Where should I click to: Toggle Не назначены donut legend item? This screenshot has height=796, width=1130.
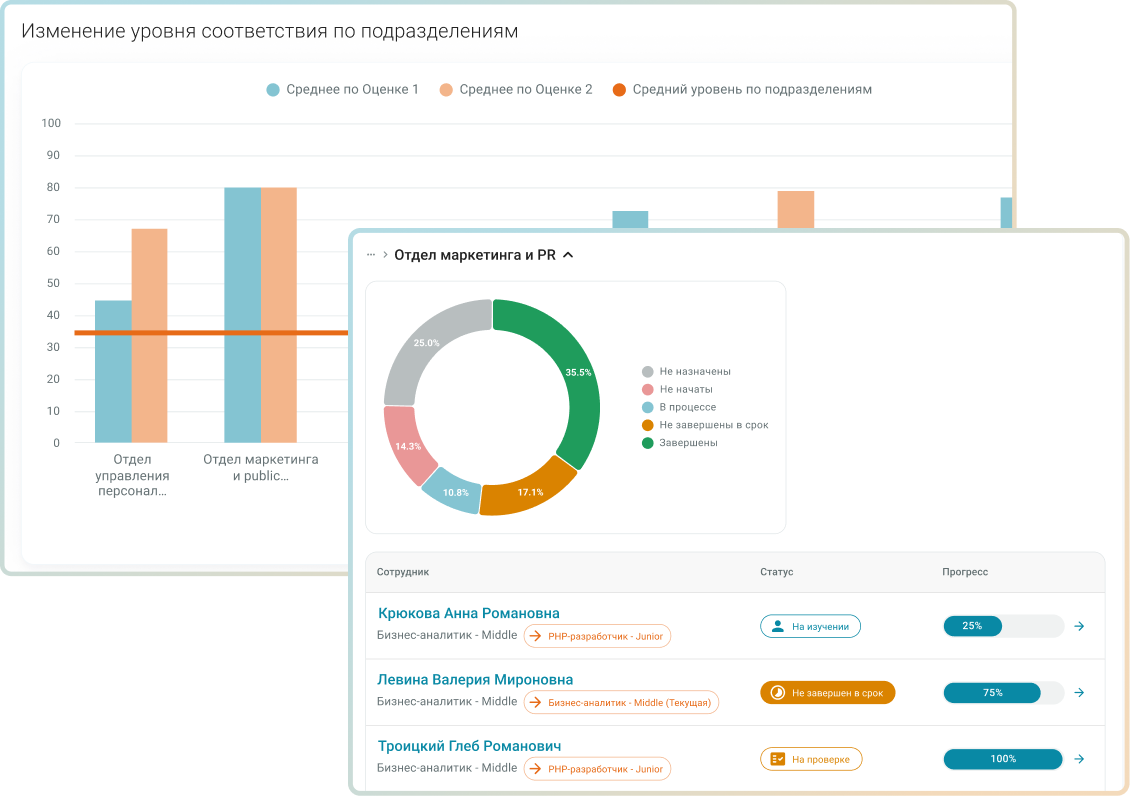(x=686, y=372)
